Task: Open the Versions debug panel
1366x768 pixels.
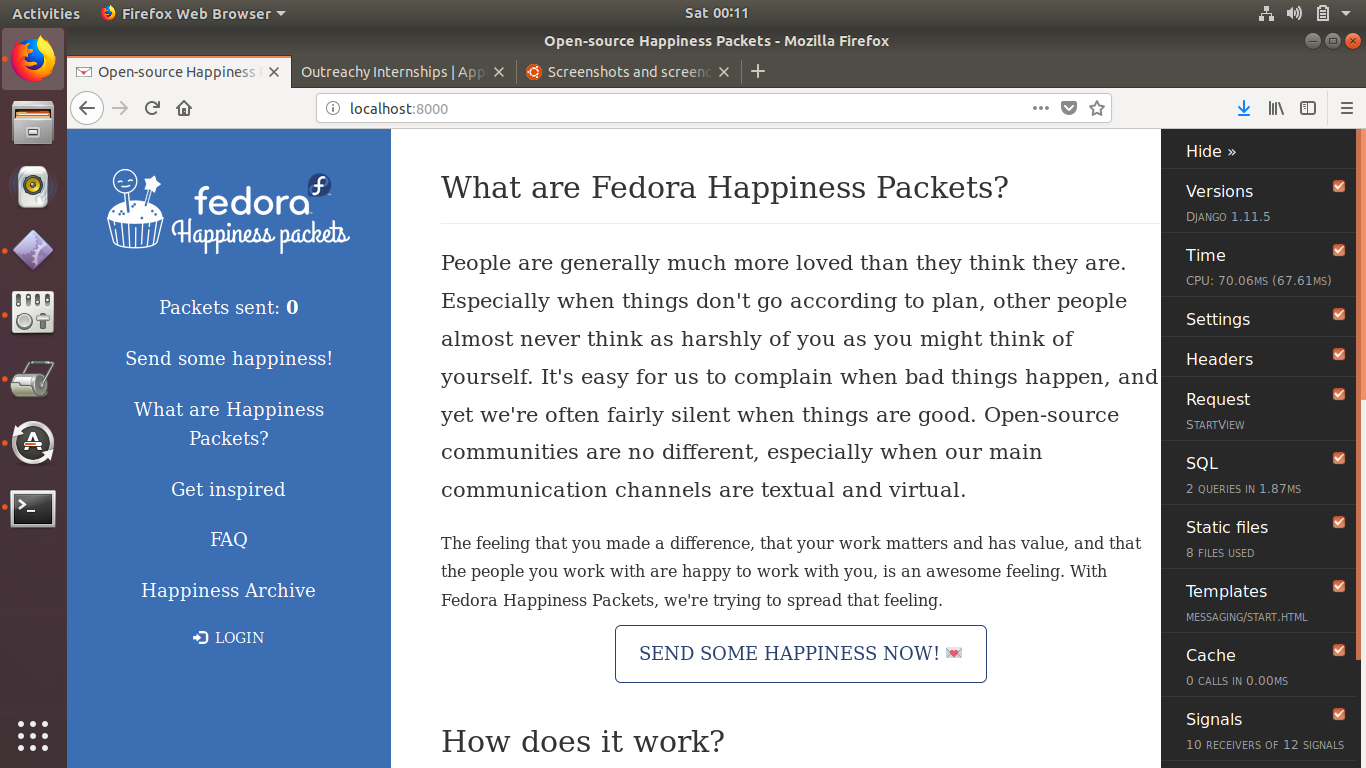Action: [x=1219, y=191]
